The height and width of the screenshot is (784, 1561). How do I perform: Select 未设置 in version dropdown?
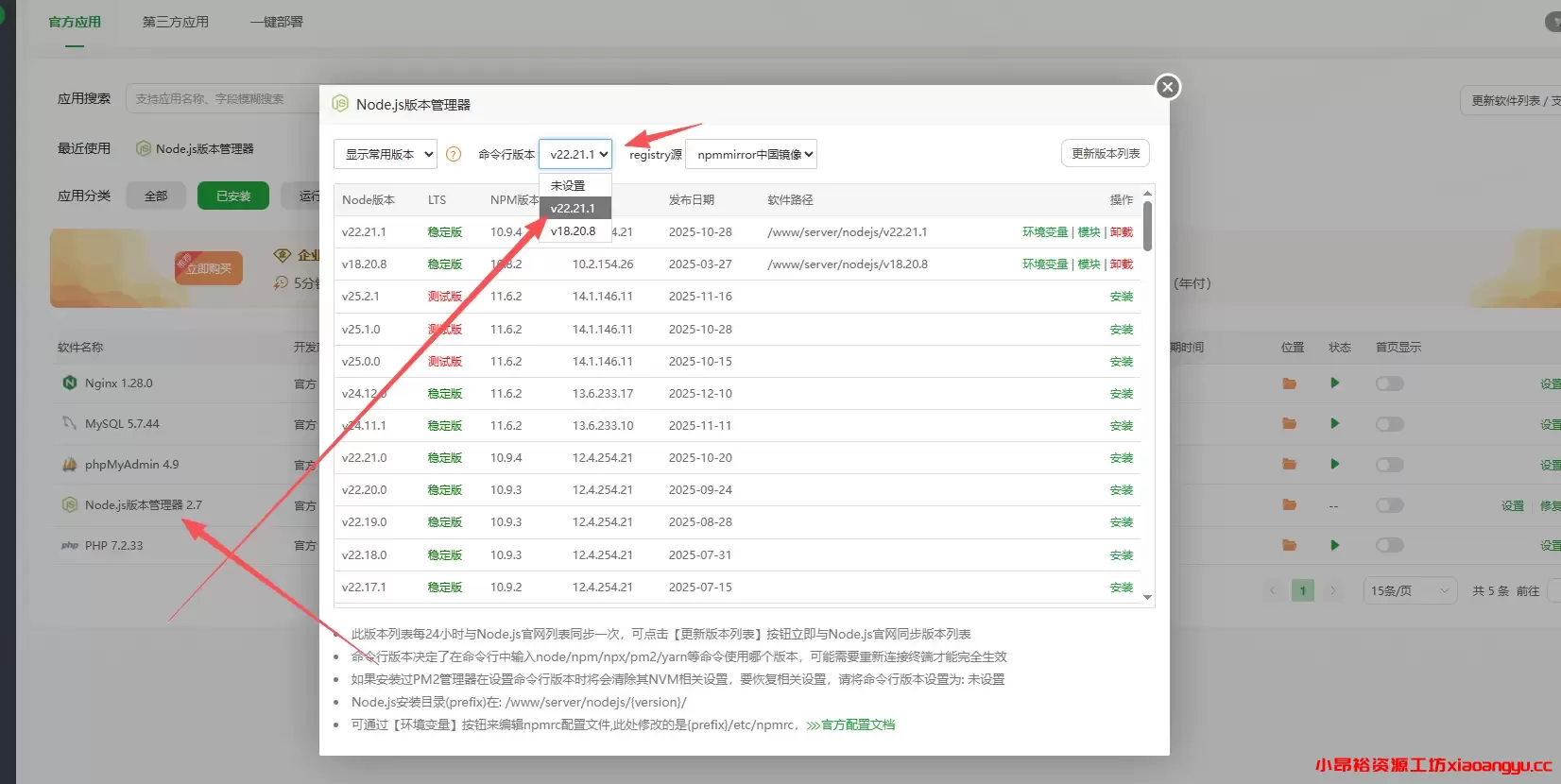point(575,185)
